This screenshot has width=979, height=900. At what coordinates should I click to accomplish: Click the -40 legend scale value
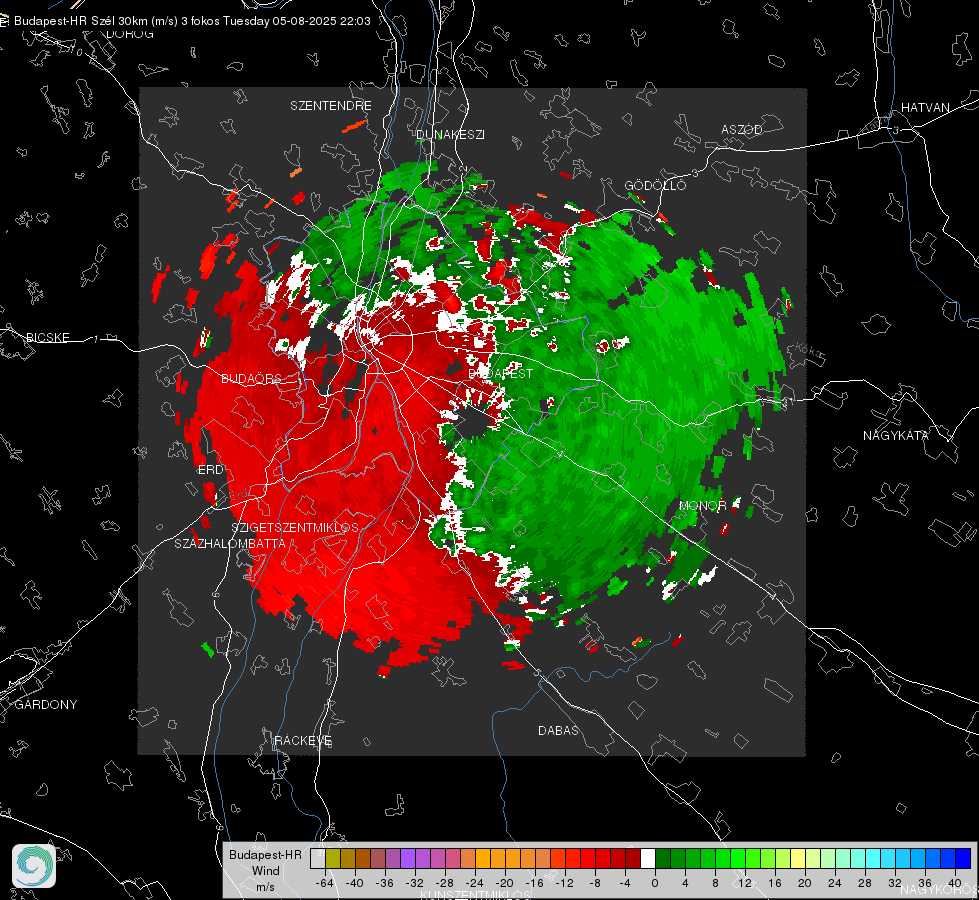[x=355, y=883]
